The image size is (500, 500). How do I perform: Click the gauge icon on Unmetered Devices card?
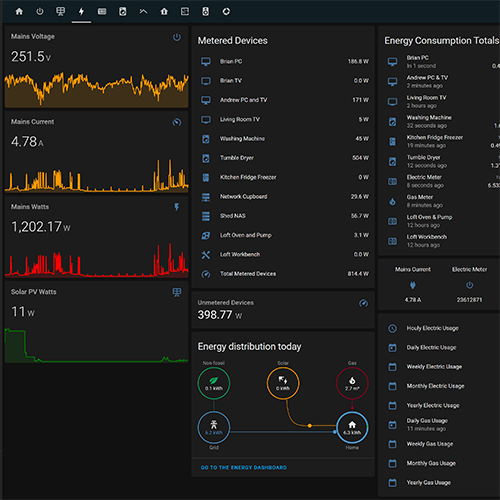pos(363,303)
